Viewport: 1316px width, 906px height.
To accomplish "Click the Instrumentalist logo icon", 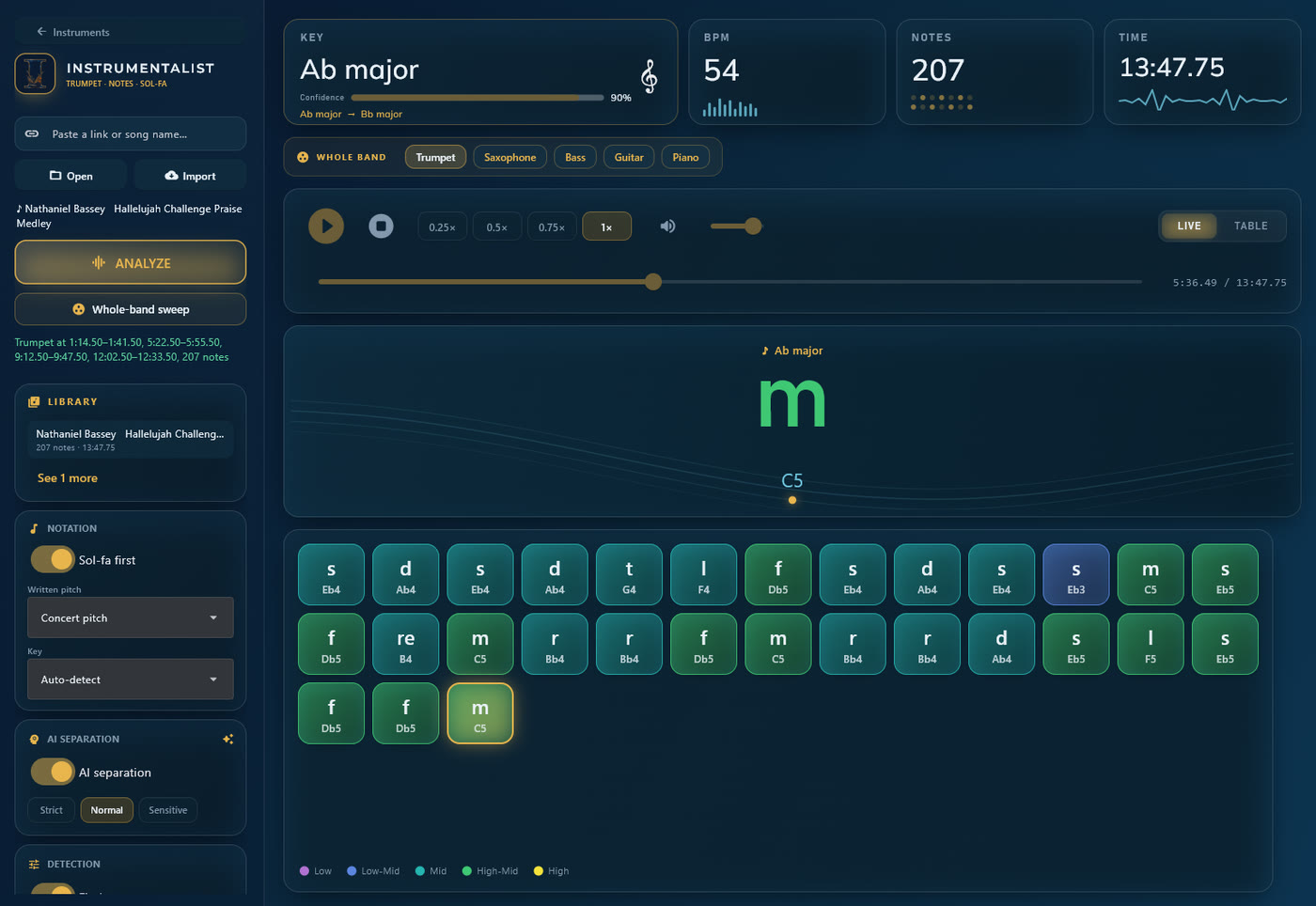I will click(x=35, y=74).
